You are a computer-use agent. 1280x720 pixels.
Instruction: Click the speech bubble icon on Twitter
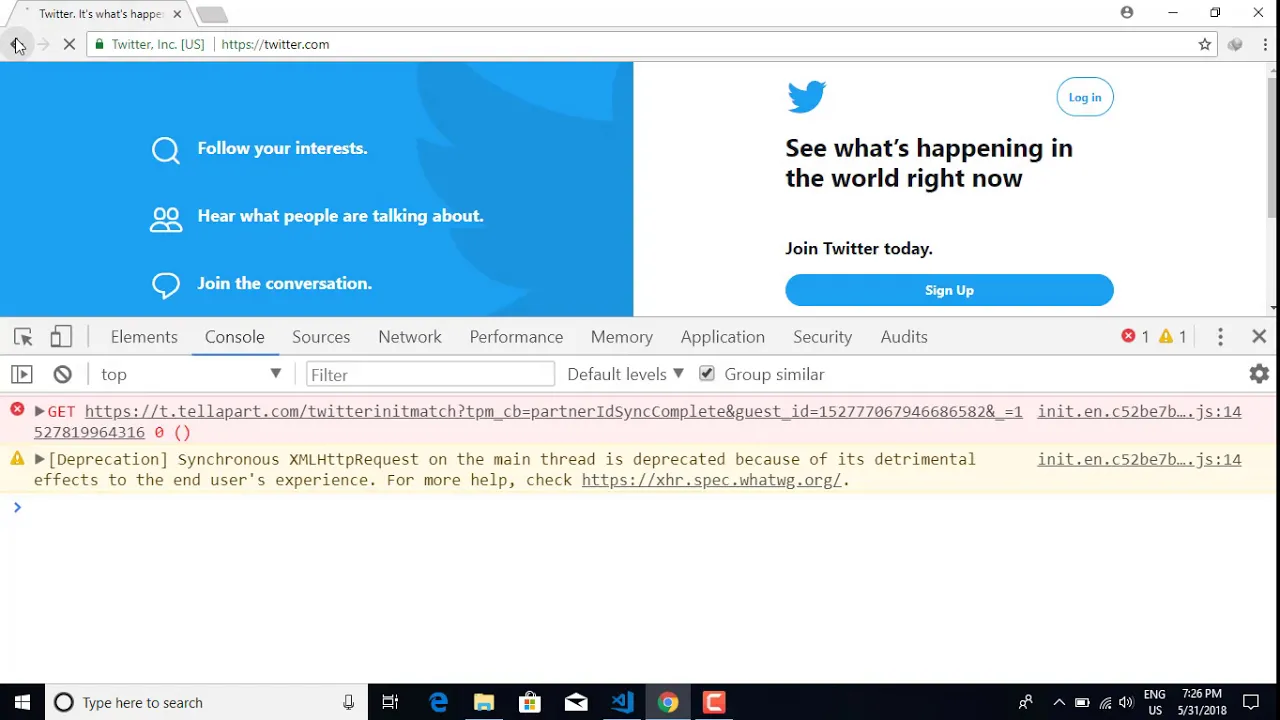[x=166, y=285]
